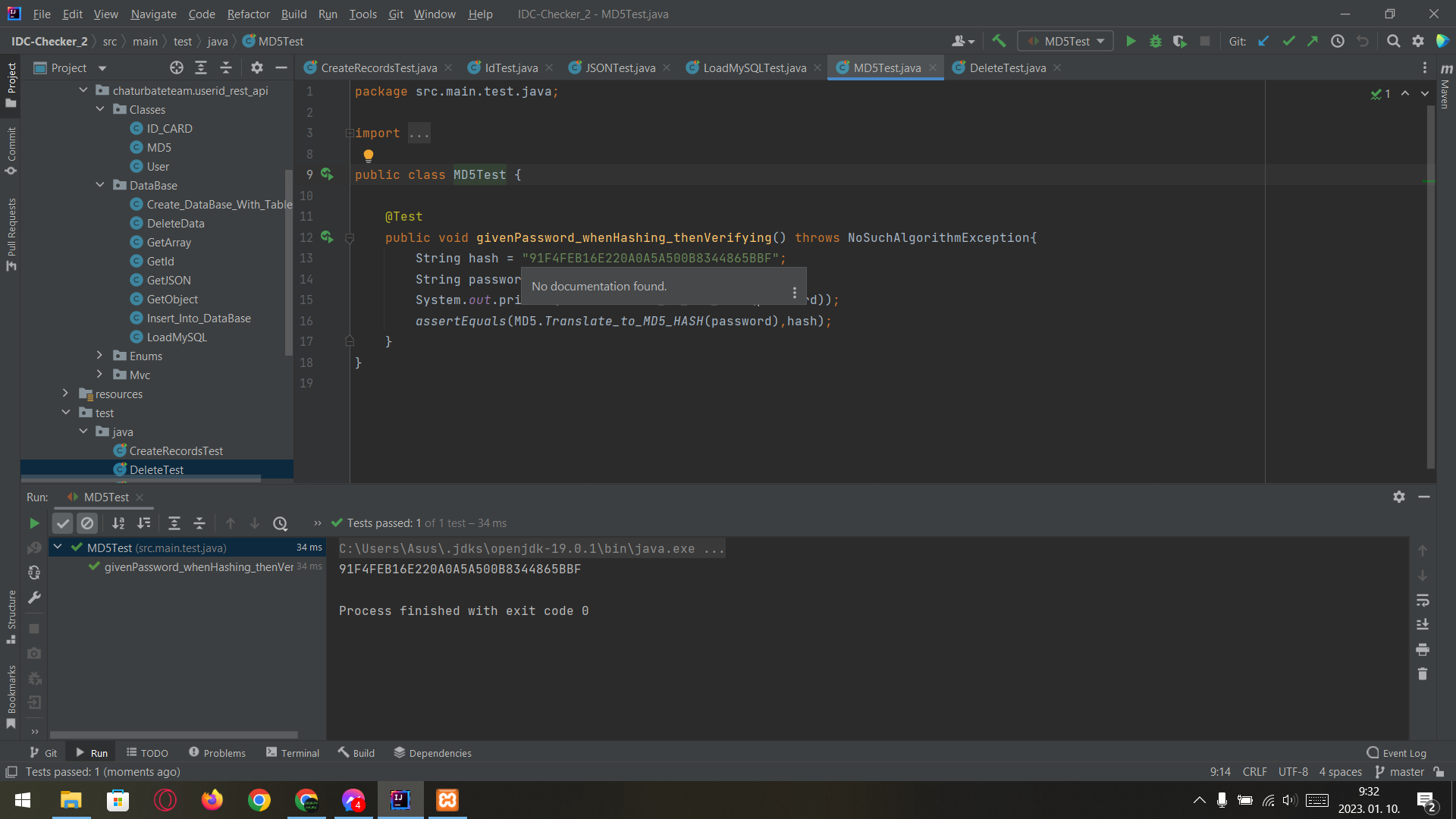Screen dimensions: 1456x819
Task: Toggle the Show Passed tests filter
Action: click(62, 523)
